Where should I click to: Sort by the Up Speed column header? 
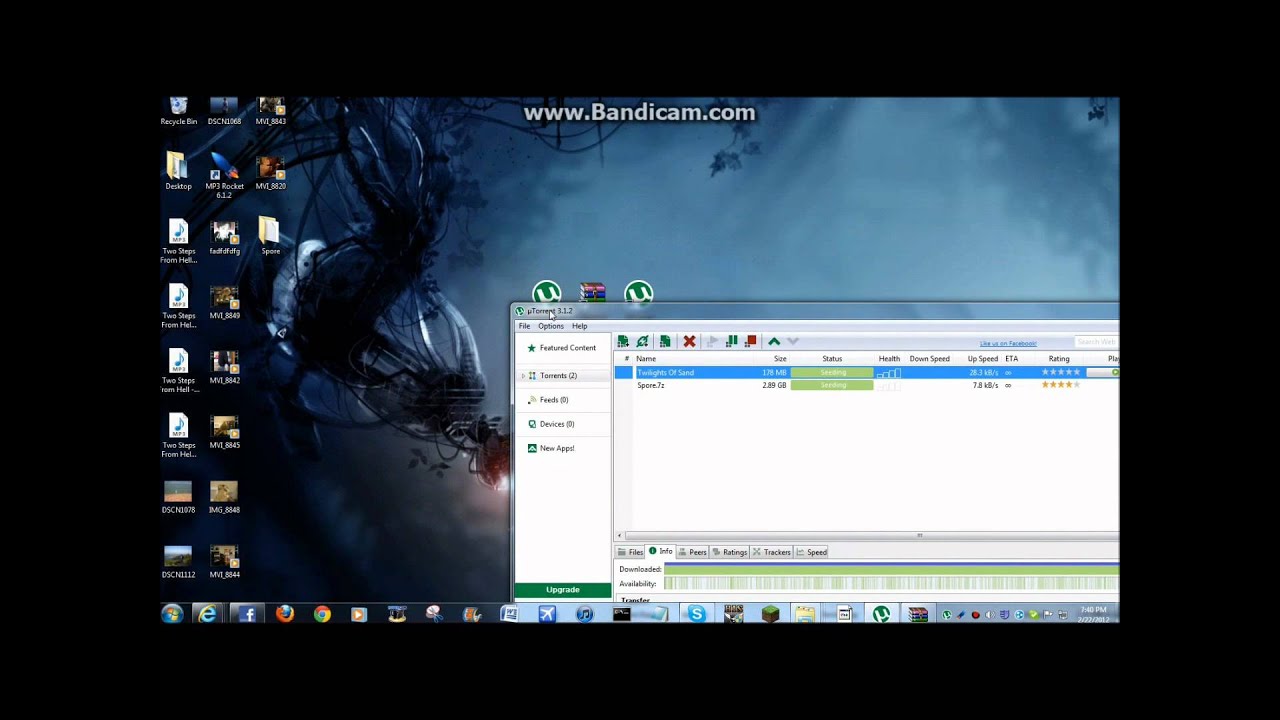coord(982,359)
